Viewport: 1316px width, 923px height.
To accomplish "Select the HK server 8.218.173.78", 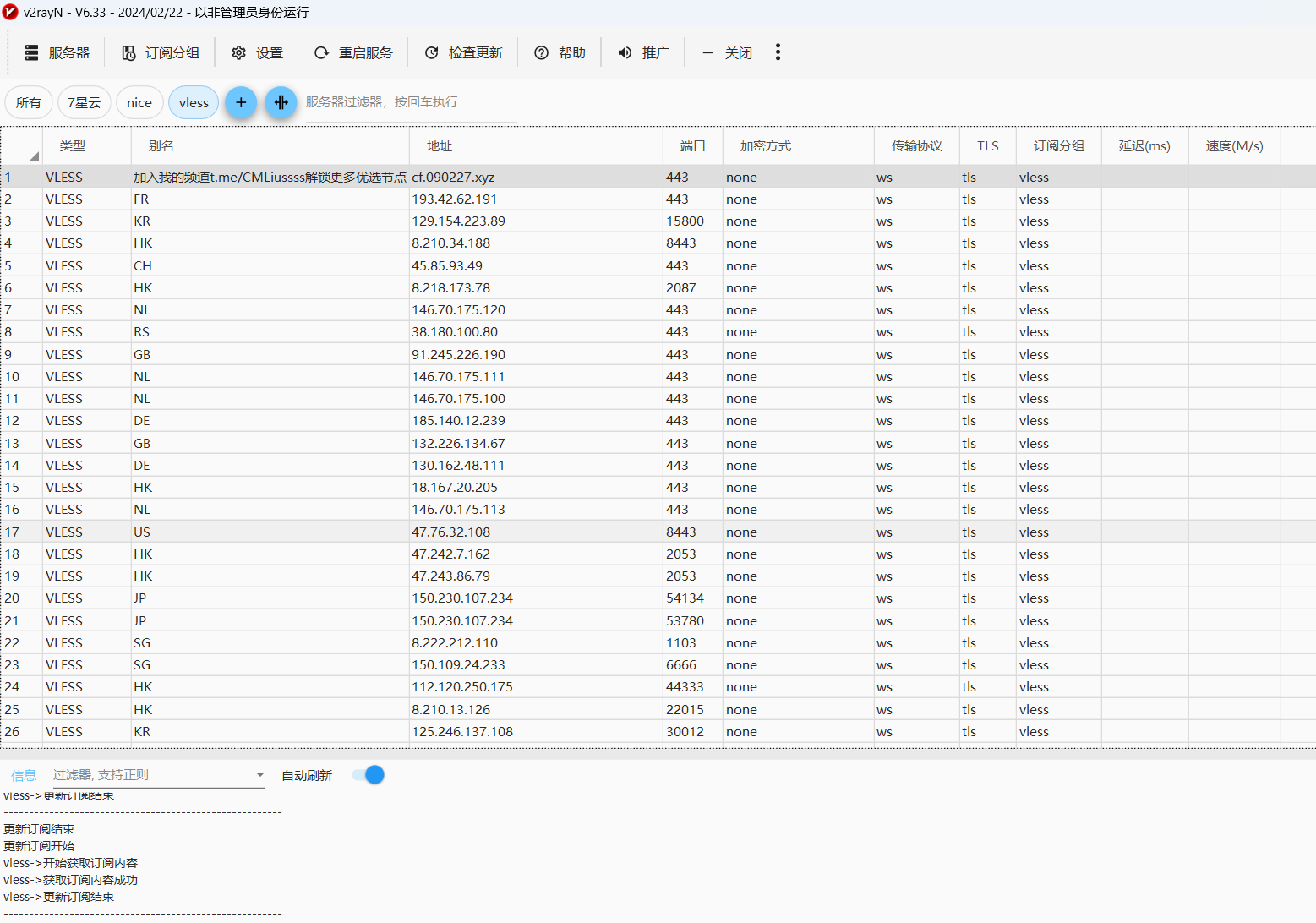I will click(658, 287).
